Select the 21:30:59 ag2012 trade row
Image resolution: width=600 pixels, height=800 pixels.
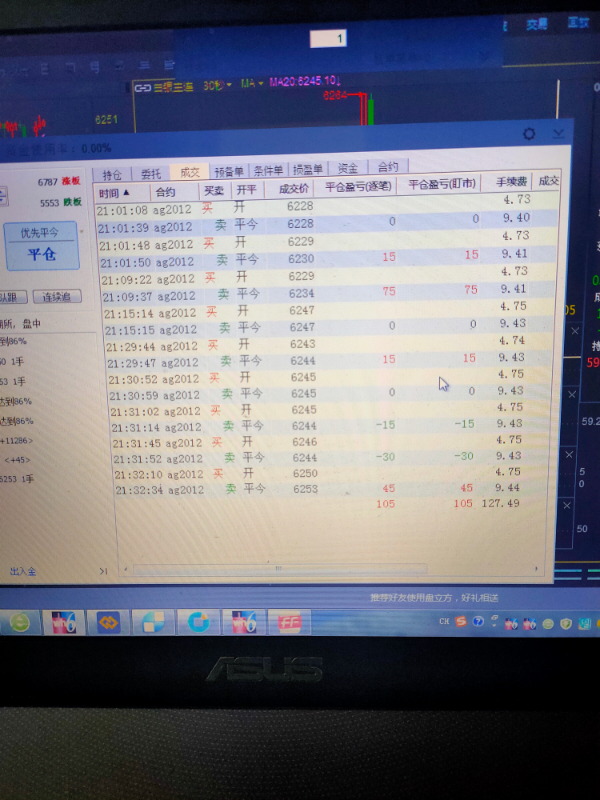pos(331,392)
